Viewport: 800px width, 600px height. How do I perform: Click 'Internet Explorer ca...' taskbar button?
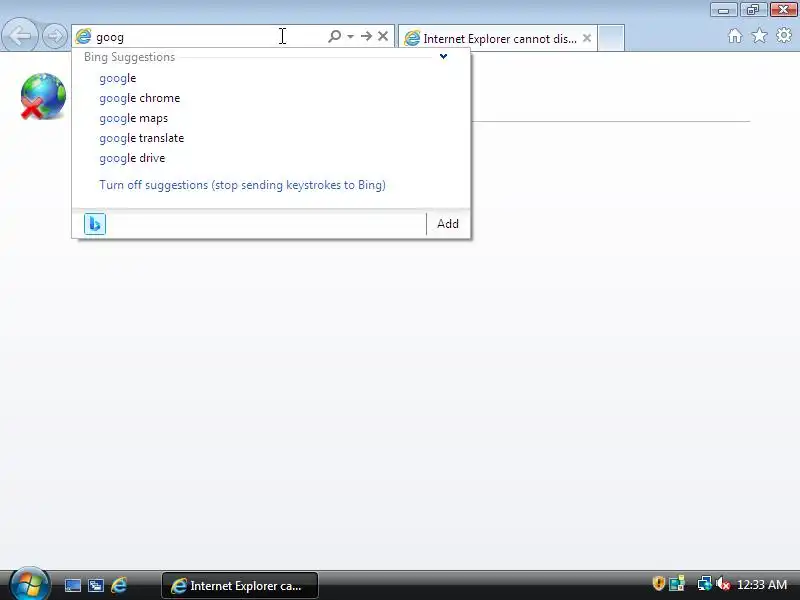pyautogui.click(x=240, y=585)
